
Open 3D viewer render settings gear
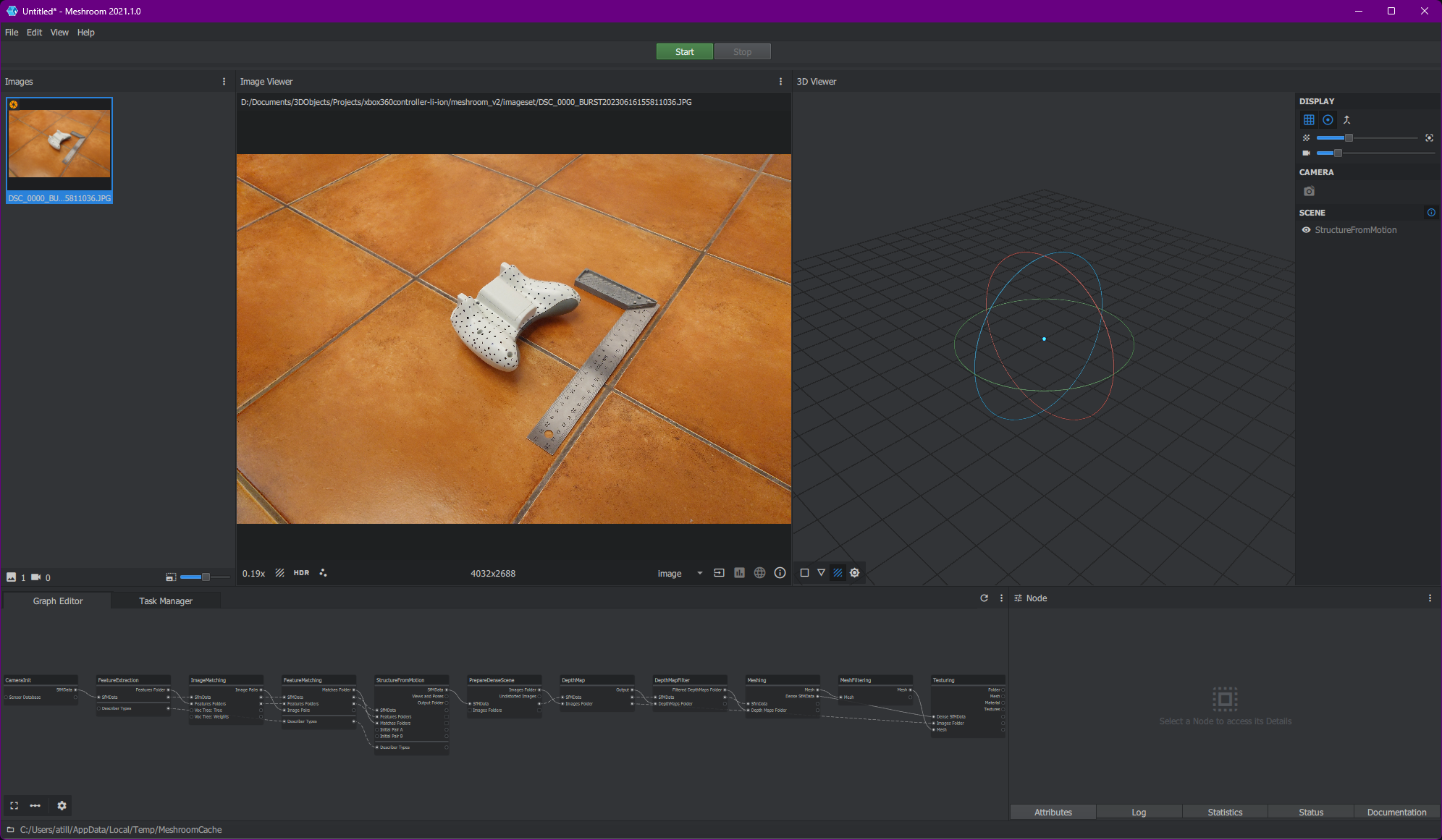click(x=855, y=573)
